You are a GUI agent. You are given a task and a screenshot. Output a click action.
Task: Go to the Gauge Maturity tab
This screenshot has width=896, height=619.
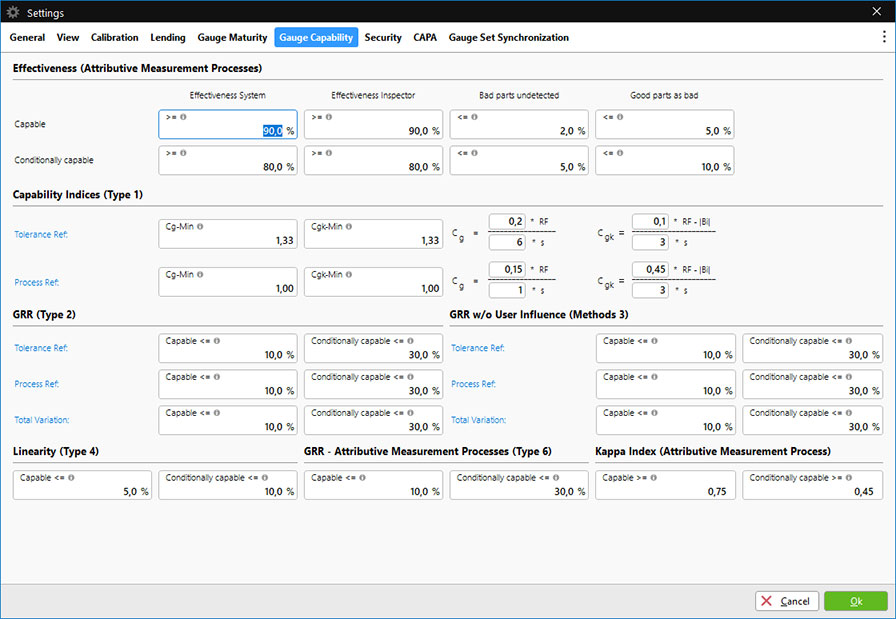tap(230, 37)
